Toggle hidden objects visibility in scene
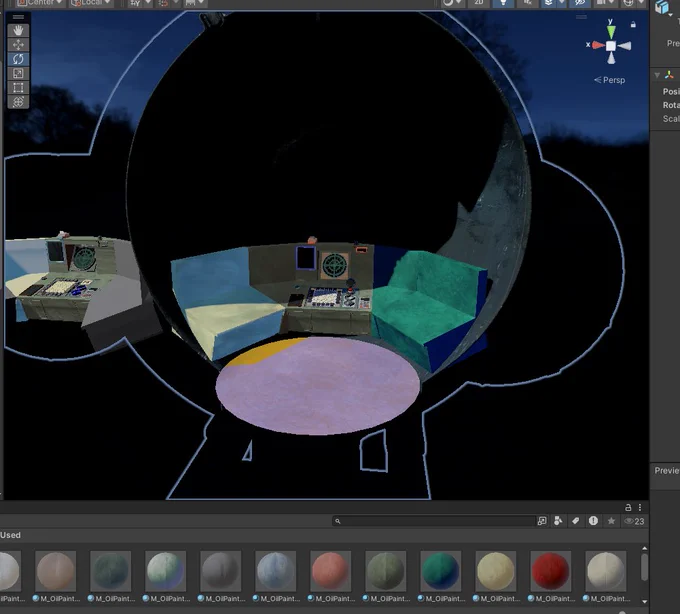Image resolution: width=680 pixels, height=614 pixels. (x=580, y=3)
